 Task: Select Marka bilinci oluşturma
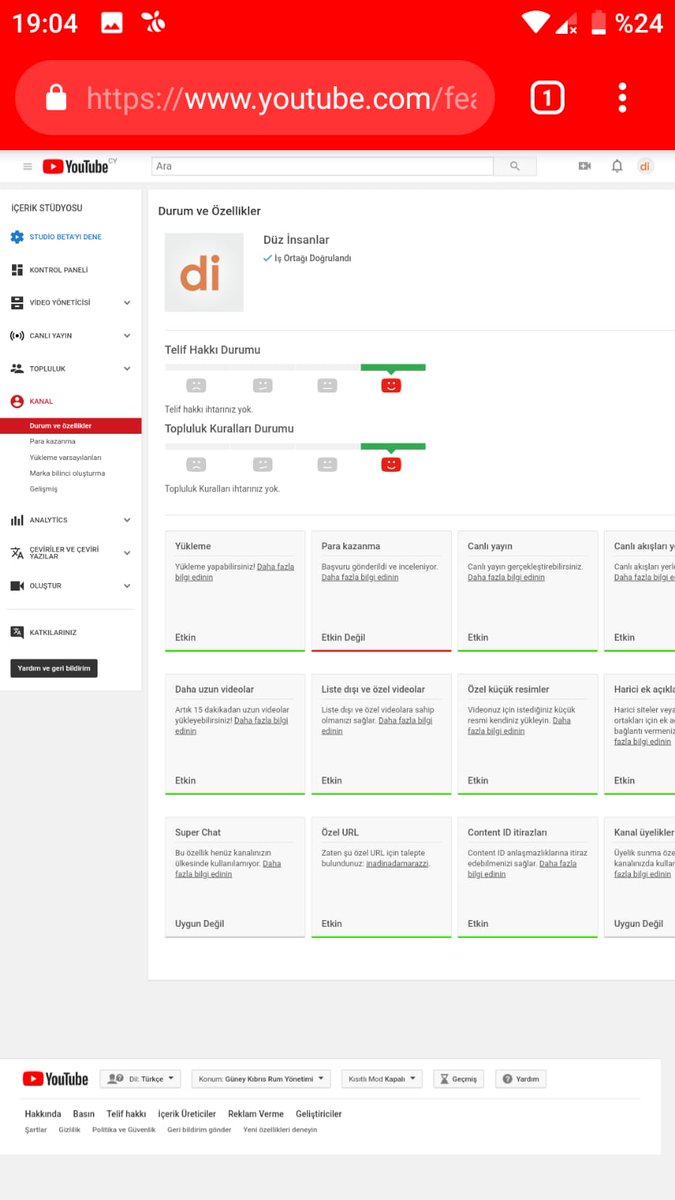point(67,473)
